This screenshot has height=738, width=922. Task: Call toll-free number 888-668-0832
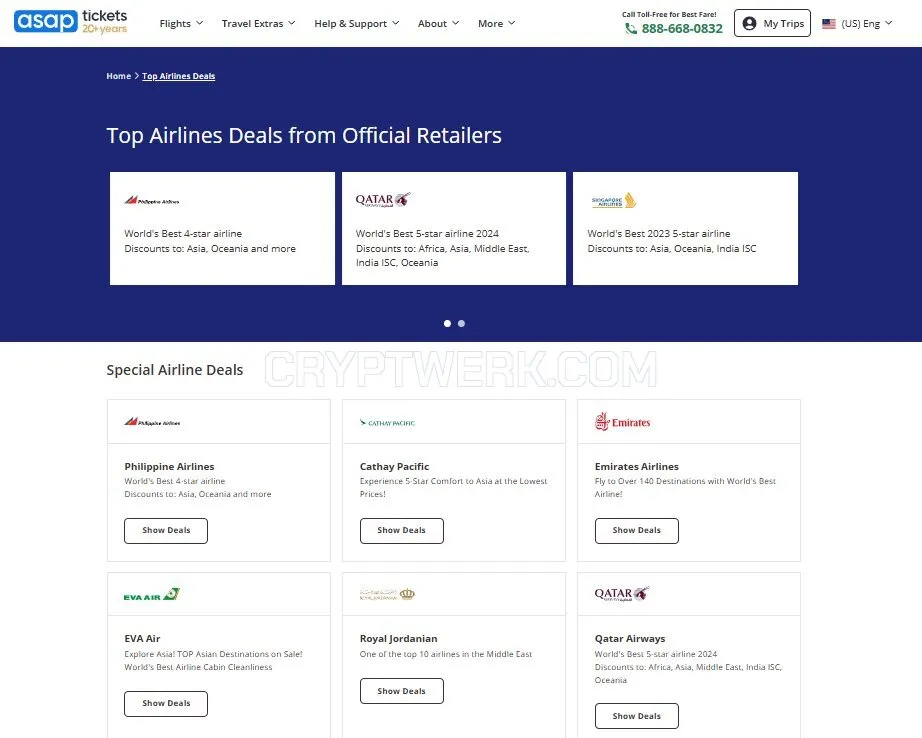tap(682, 29)
